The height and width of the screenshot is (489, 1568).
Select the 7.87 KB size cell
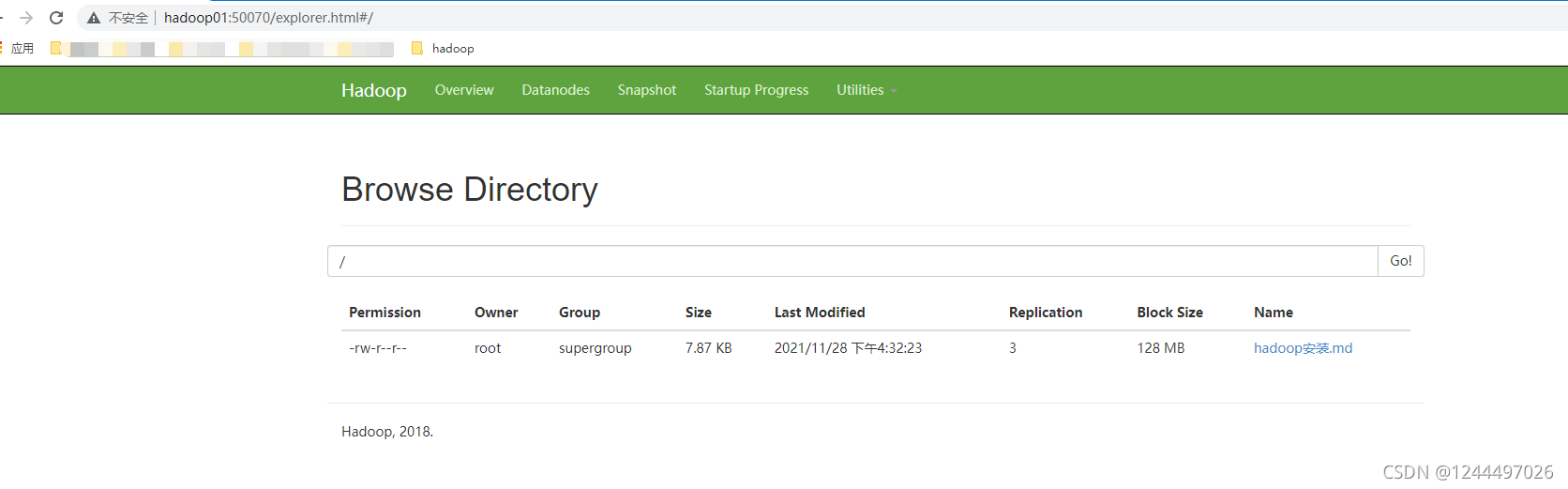(709, 348)
